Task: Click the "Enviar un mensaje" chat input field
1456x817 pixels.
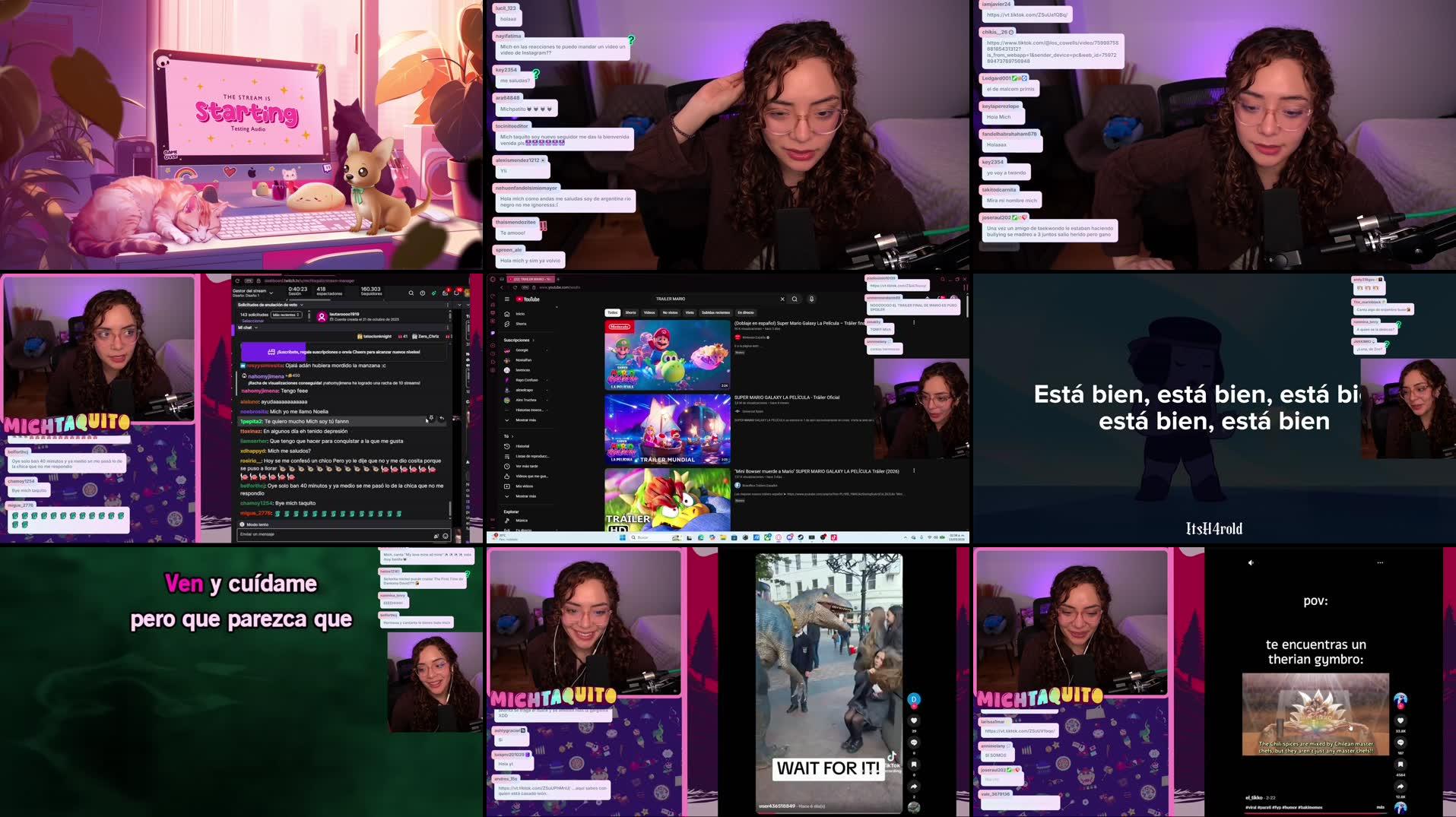Action: point(279,534)
